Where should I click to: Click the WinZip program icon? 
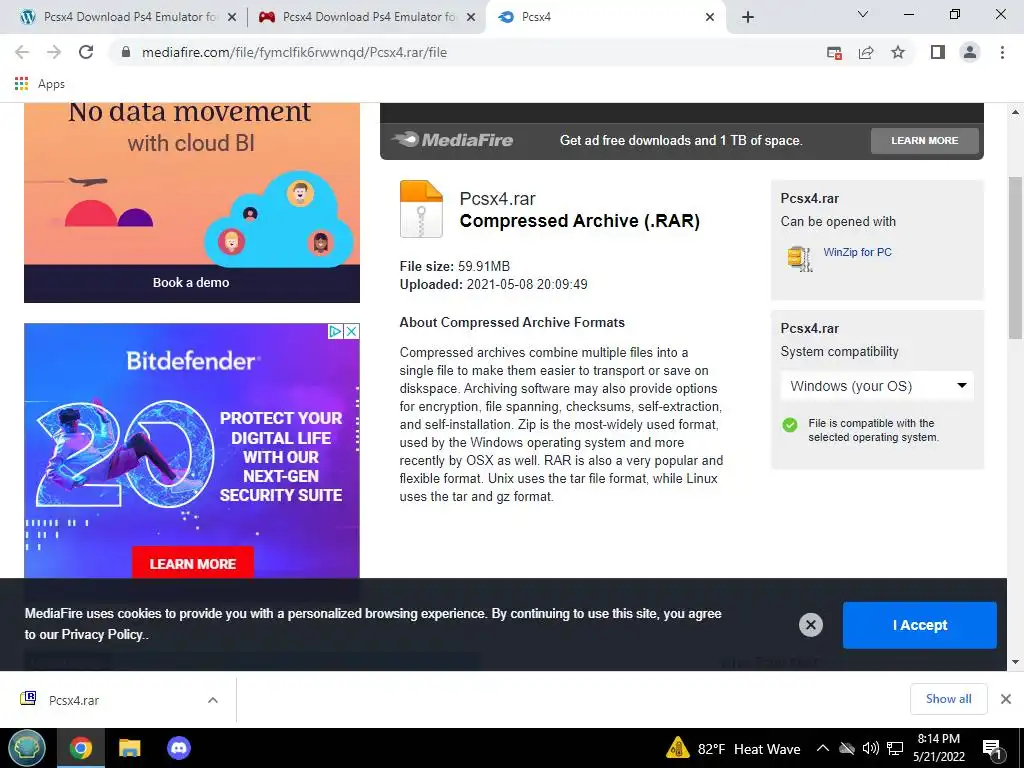[799, 258]
